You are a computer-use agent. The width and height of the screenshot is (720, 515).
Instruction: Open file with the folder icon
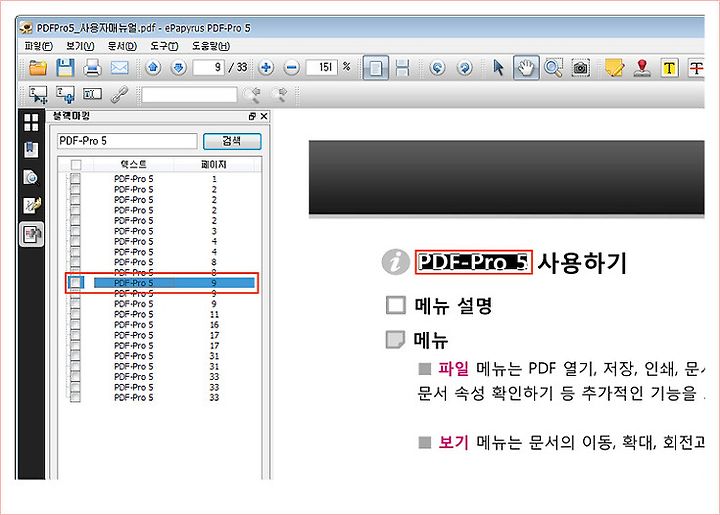[x=38, y=68]
